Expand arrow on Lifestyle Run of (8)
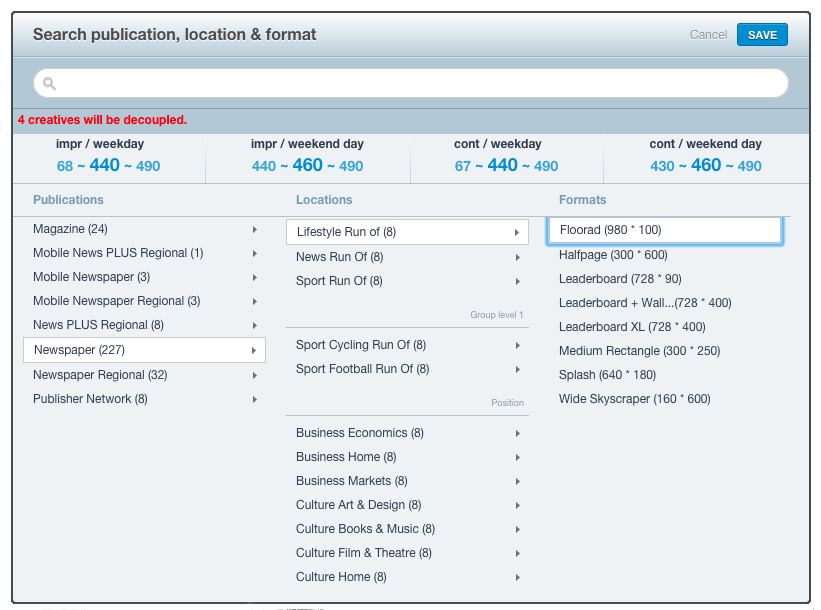Image resolution: width=821 pixels, height=610 pixels. click(x=516, y=232)
